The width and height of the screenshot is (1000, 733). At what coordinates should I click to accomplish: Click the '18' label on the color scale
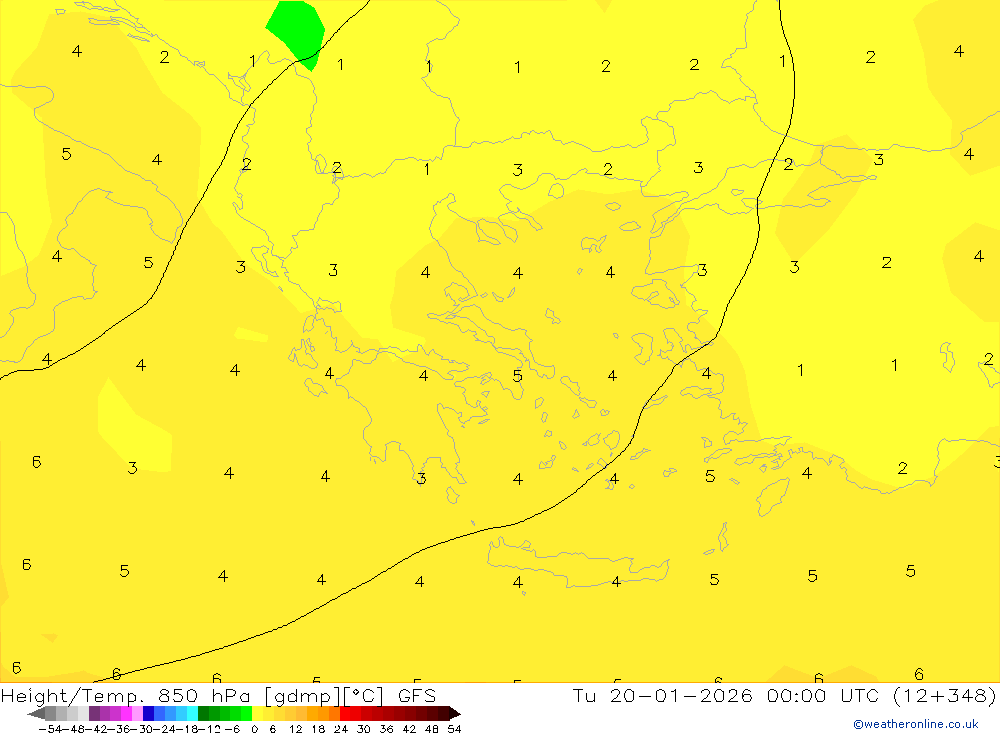pos(318,729)
